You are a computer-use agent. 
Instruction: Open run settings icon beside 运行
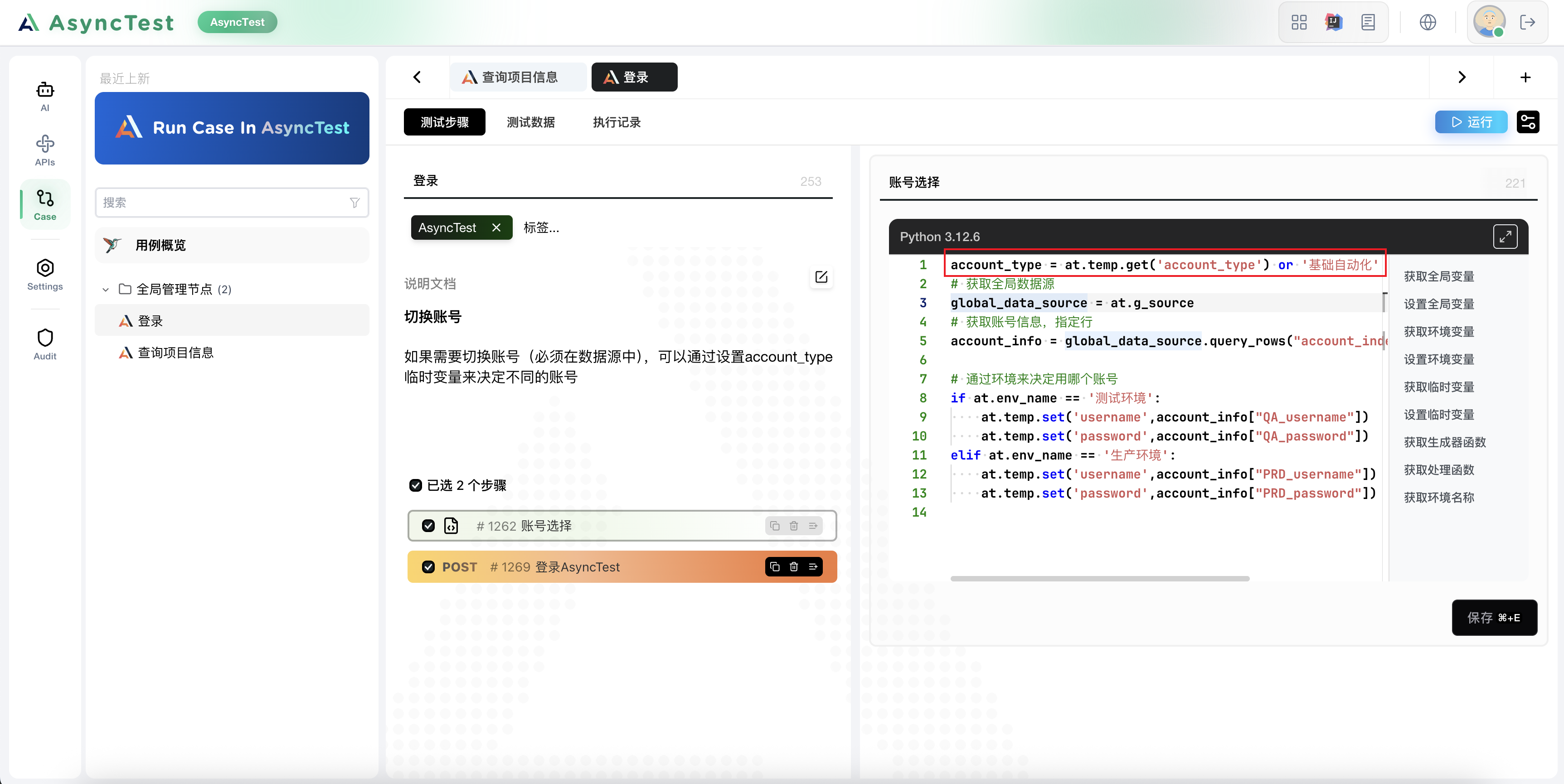point(1528,122)
